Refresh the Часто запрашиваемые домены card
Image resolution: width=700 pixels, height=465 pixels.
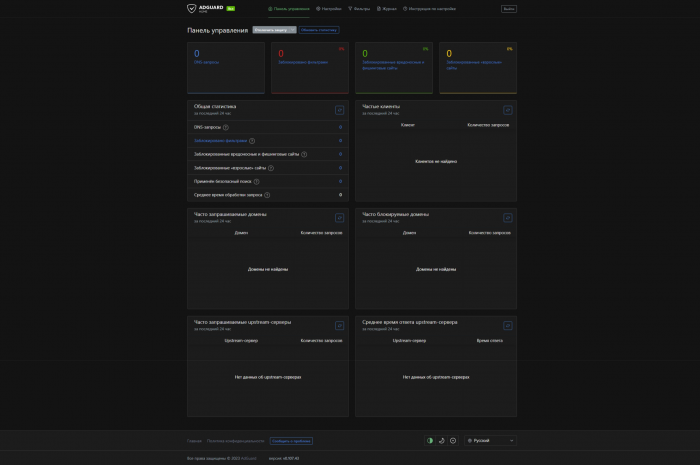[x=339, y=217]
